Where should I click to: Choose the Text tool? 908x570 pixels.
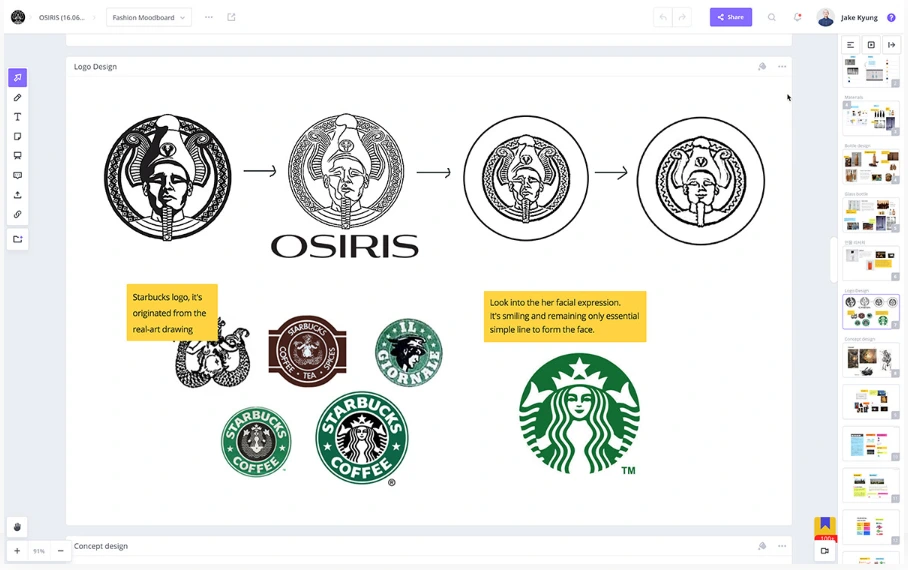coord(17,117)
